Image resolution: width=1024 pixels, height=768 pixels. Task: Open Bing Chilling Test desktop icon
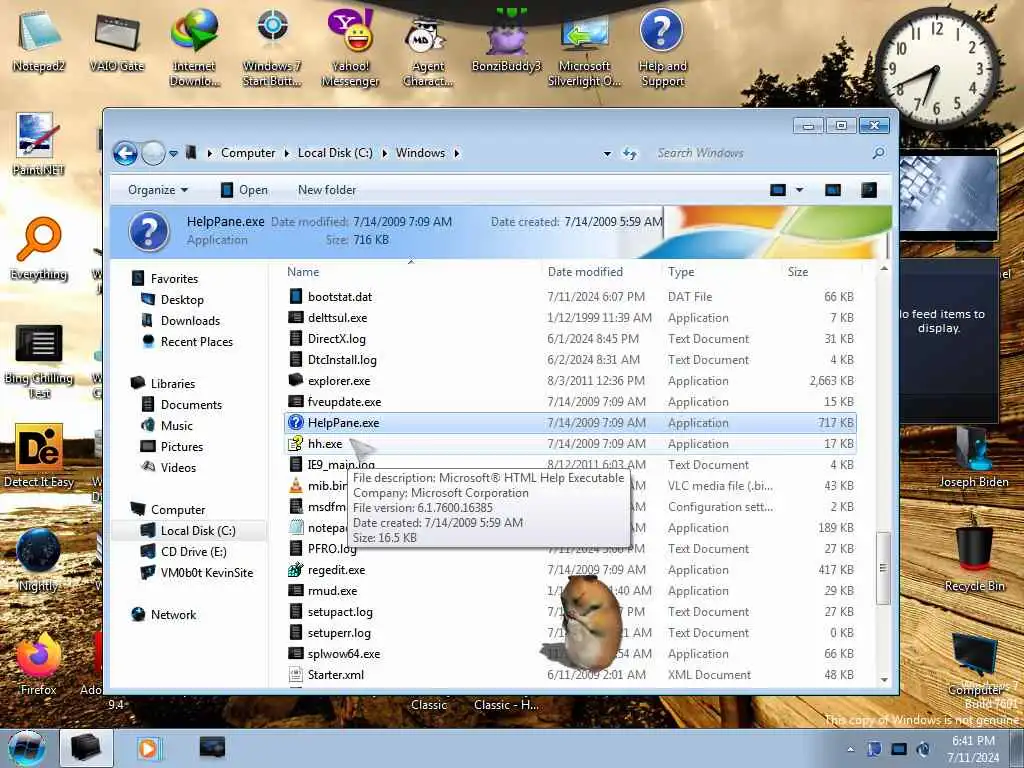point(39,362)
